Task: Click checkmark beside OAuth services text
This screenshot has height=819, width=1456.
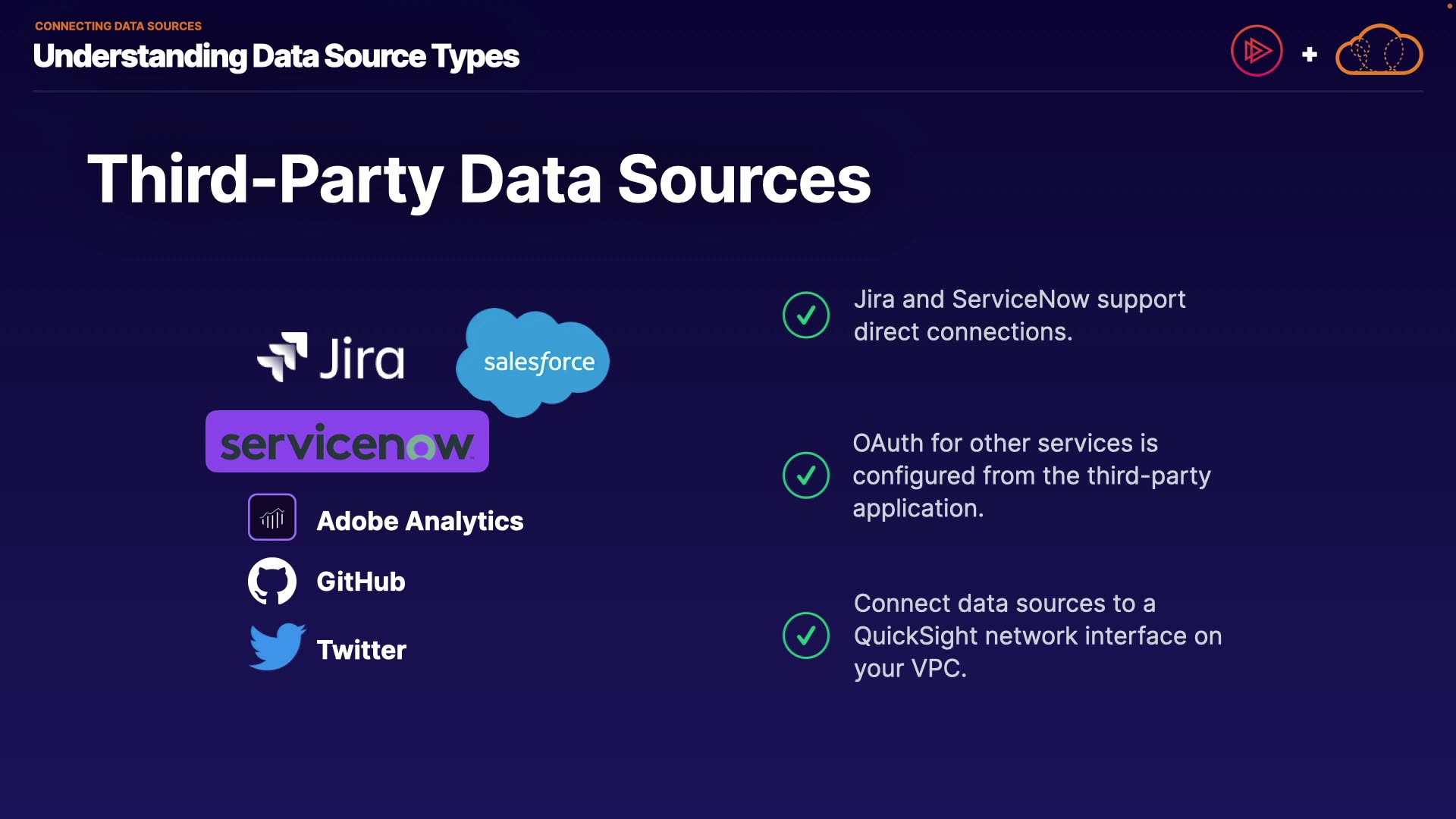Action: 806,475
